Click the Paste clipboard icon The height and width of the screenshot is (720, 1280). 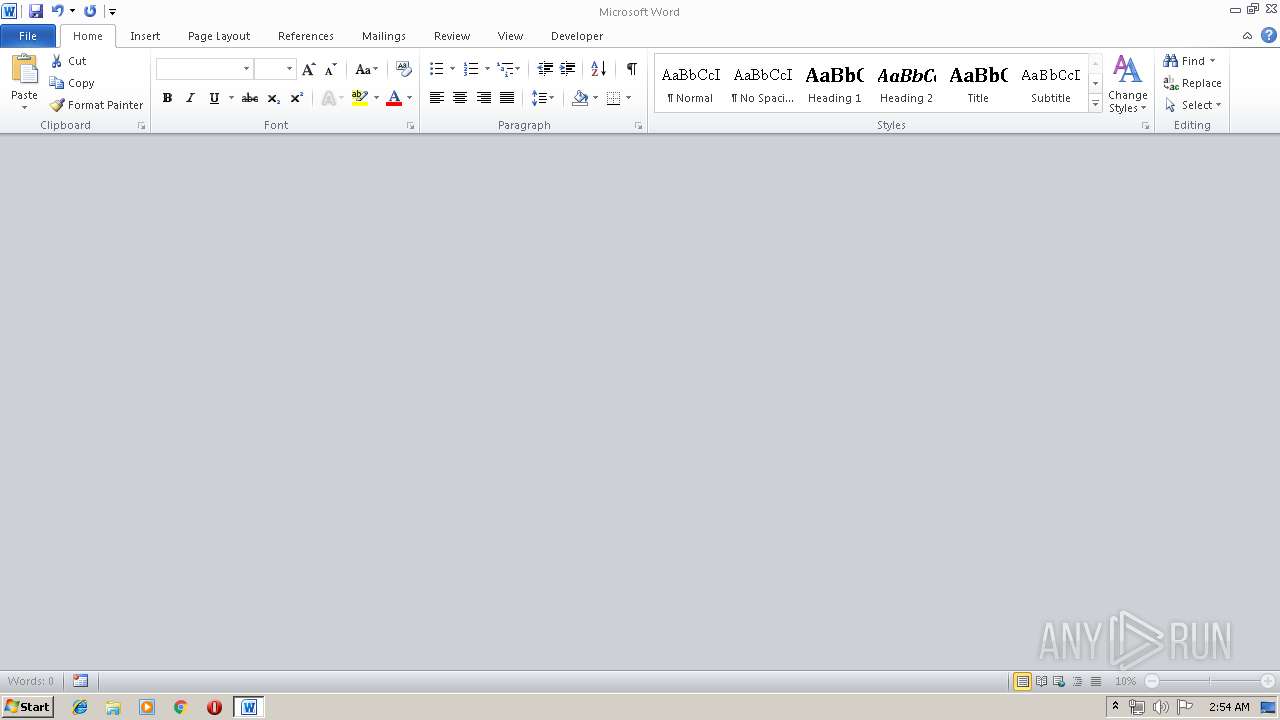[24, 70]
